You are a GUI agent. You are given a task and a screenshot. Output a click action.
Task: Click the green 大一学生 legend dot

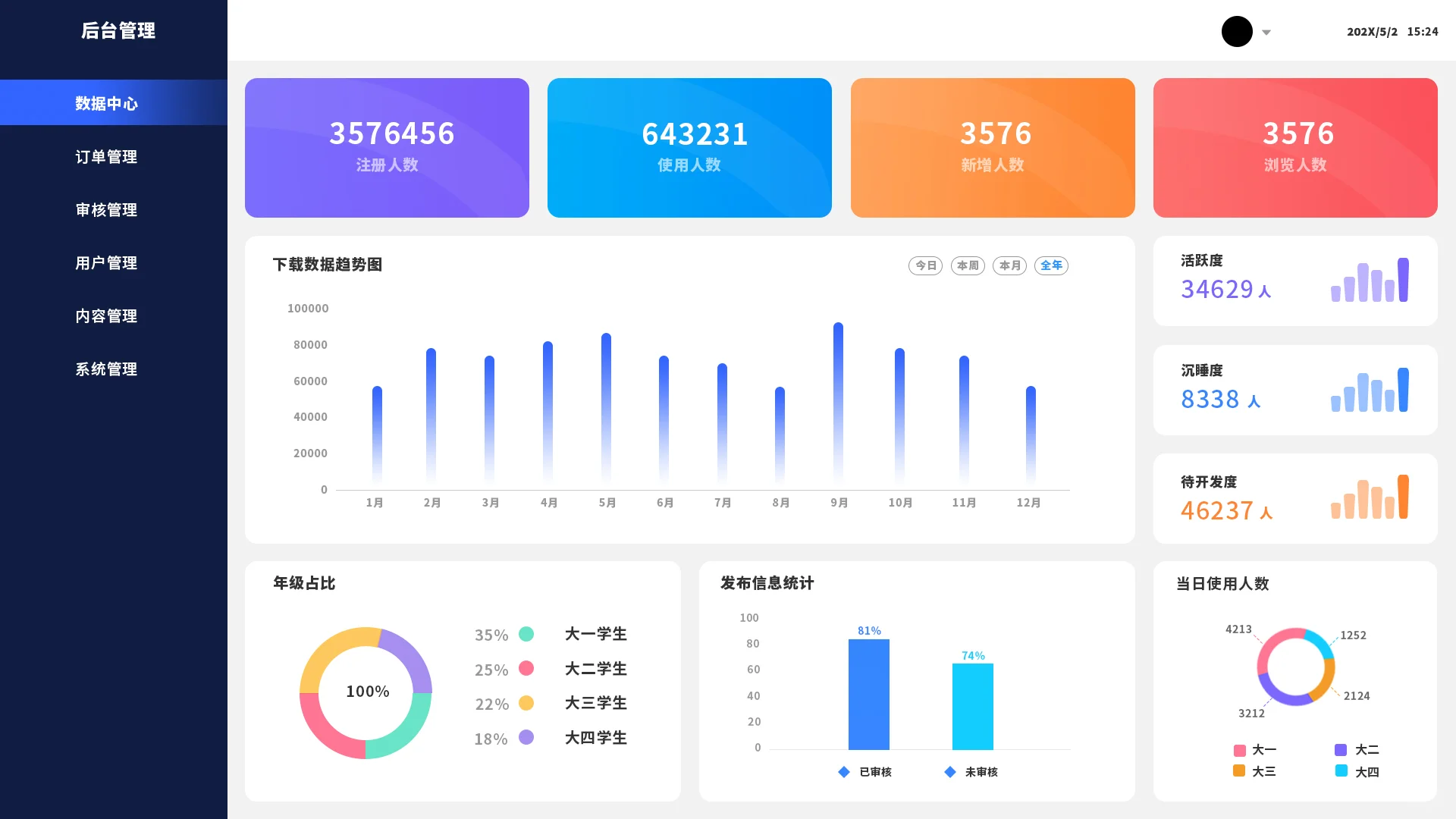click(x=526, y=634)
